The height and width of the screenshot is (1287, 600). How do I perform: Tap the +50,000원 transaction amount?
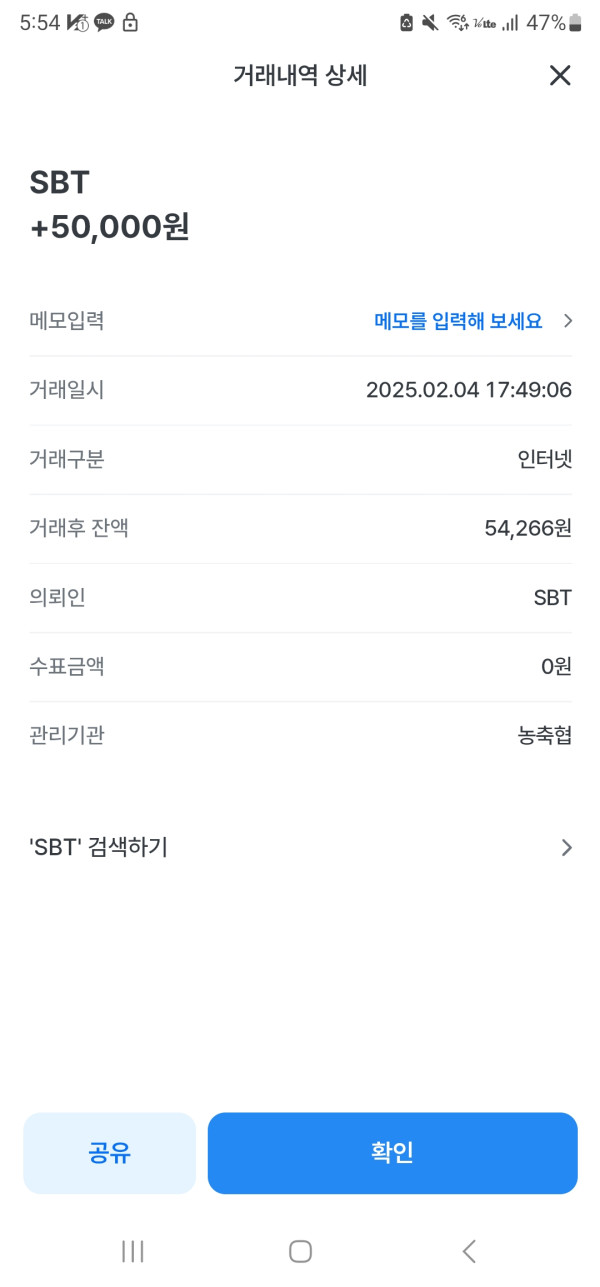(110, 227)
